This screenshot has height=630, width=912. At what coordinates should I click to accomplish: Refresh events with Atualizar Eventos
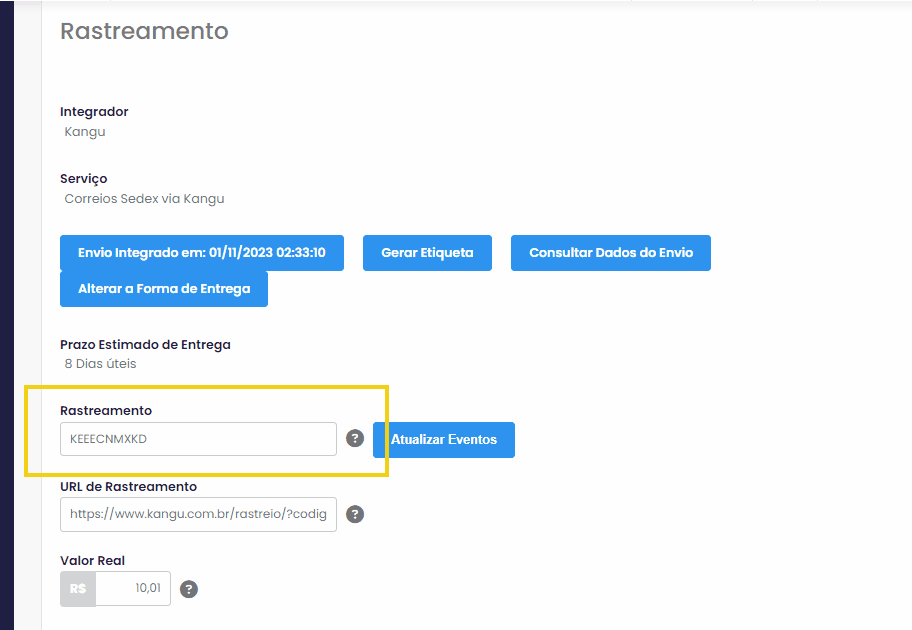[444, 440]
